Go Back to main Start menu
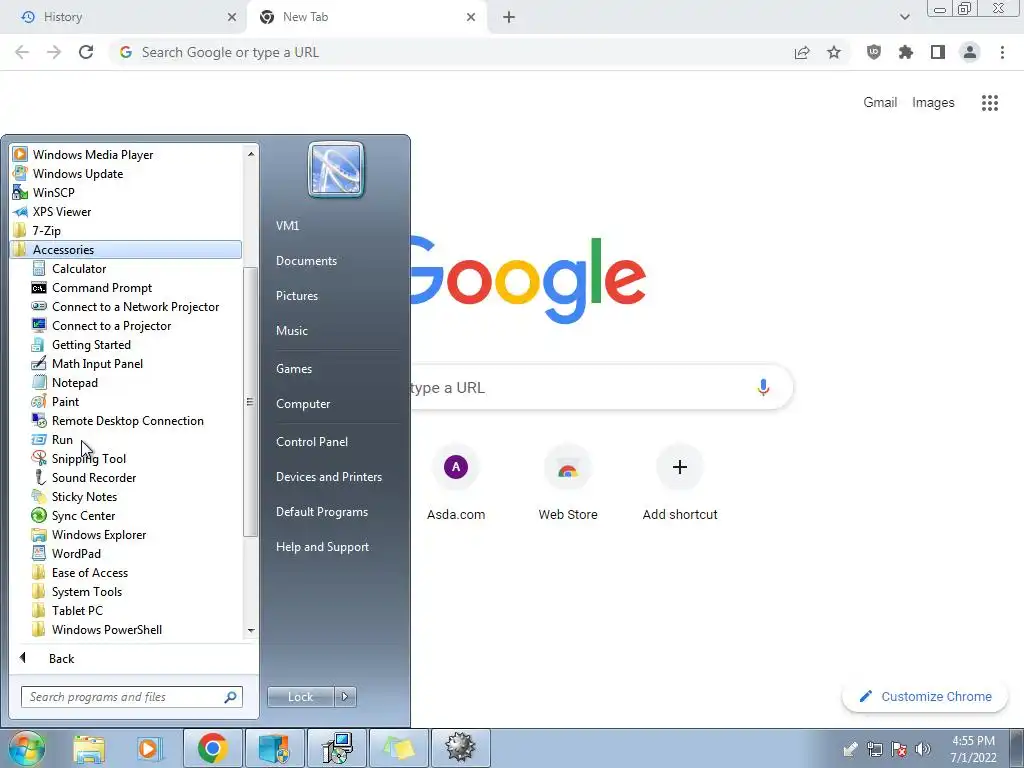Image resolution: width=1024 pixels, height=768 pixels. click(x=61, y=658)
